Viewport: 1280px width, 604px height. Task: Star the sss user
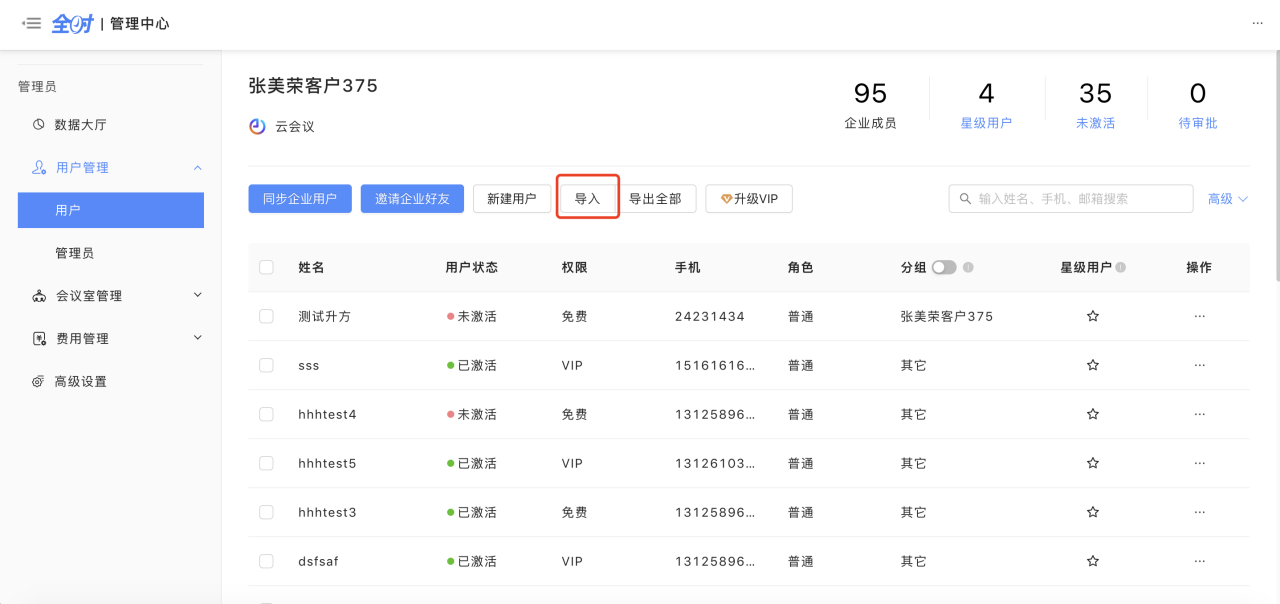click(x=1093, y=365)
